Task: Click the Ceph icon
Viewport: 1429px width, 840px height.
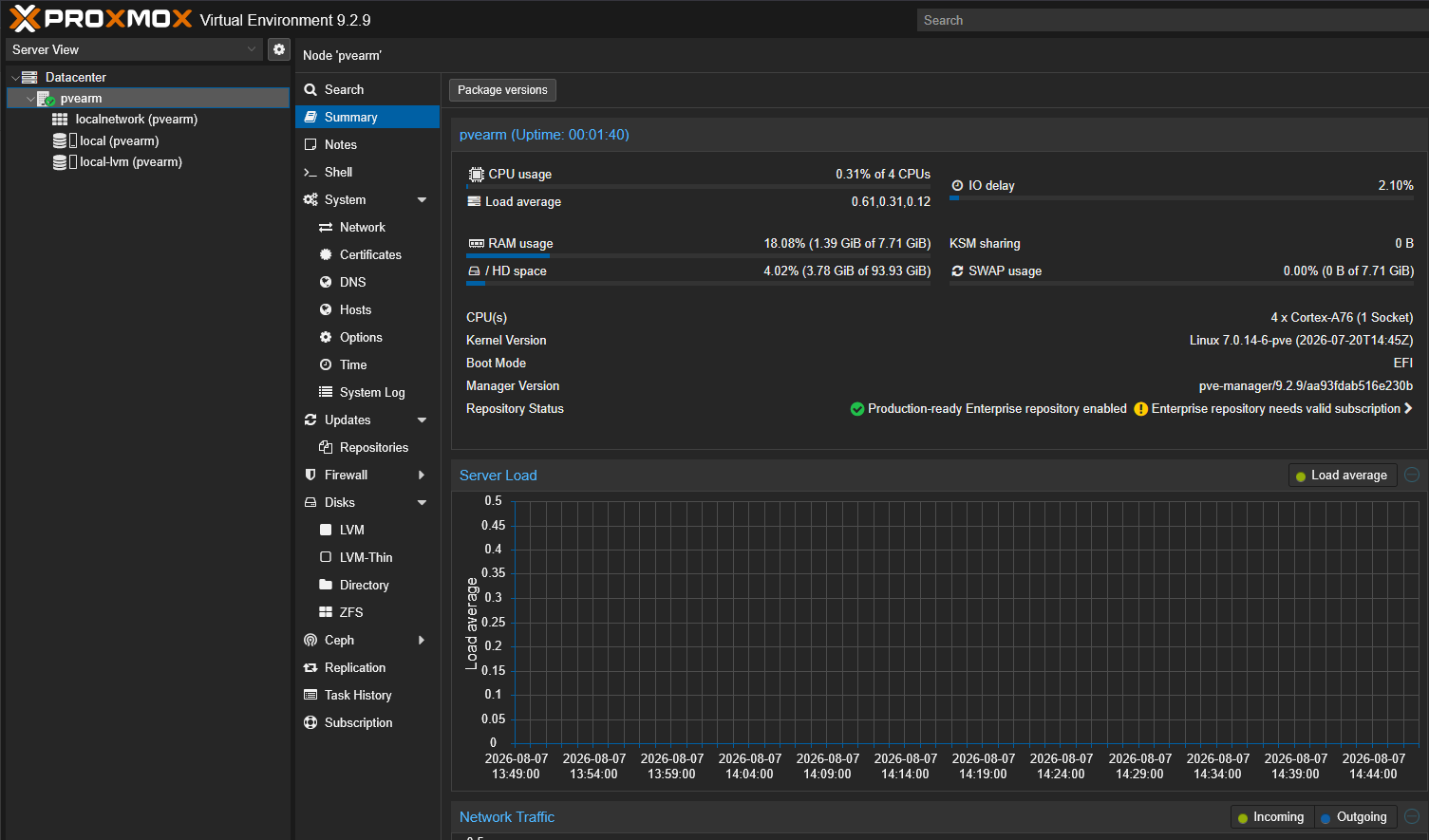Action: [x=310, y=640]
